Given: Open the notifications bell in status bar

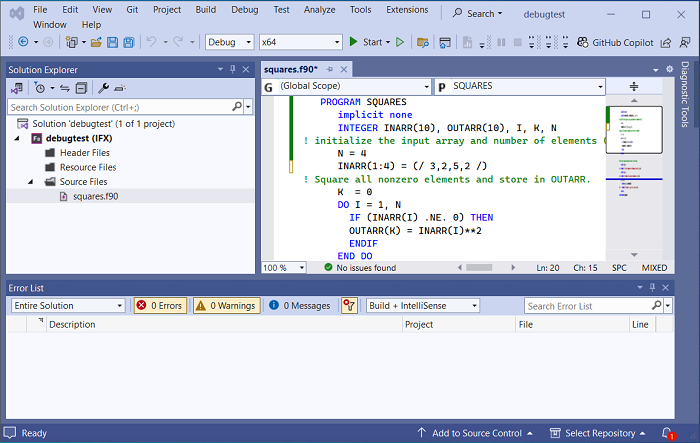Looking at the screenshot, I should point(667,433).
